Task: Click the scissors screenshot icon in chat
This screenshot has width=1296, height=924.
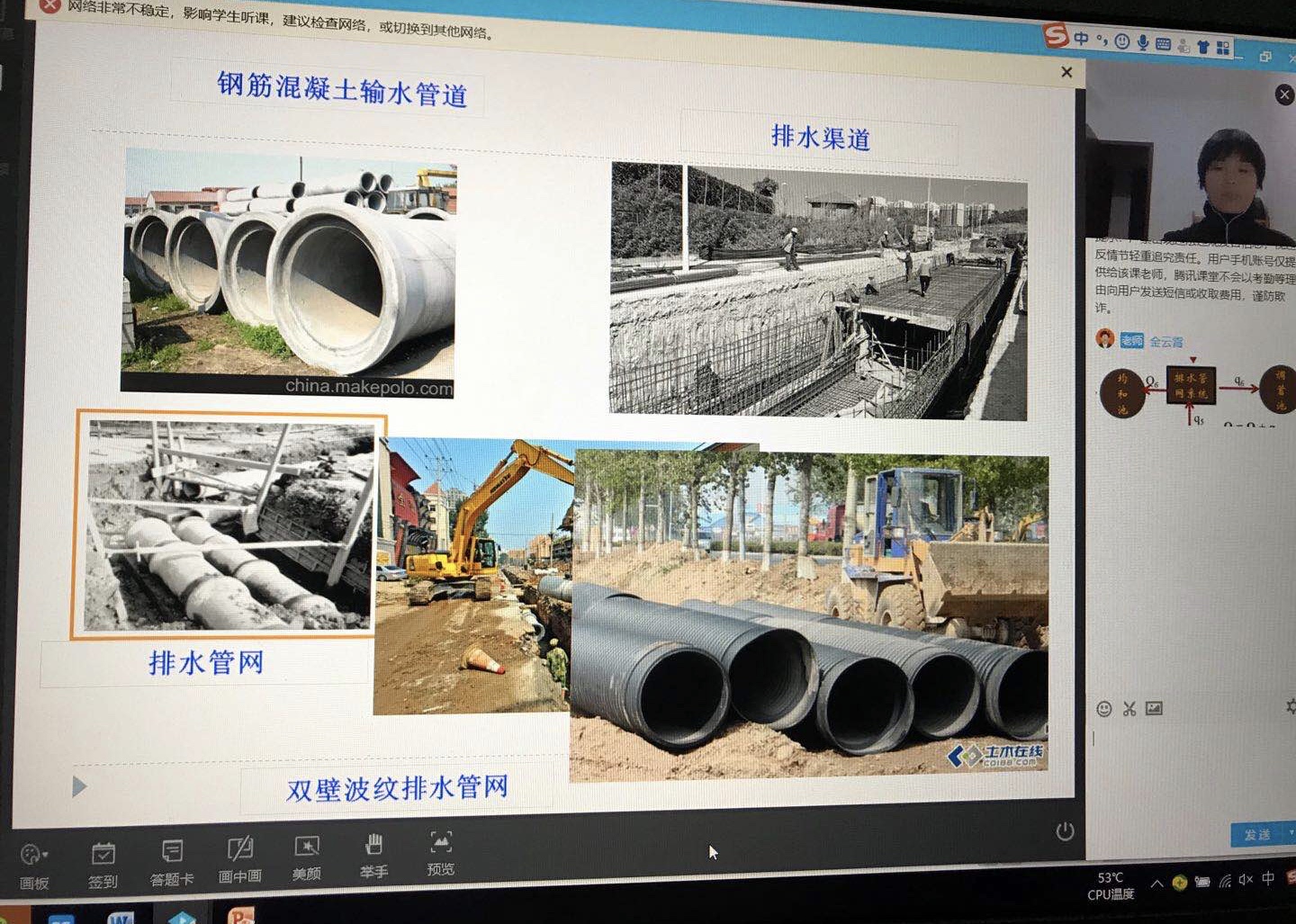Action: click(x=1129, y=709)
